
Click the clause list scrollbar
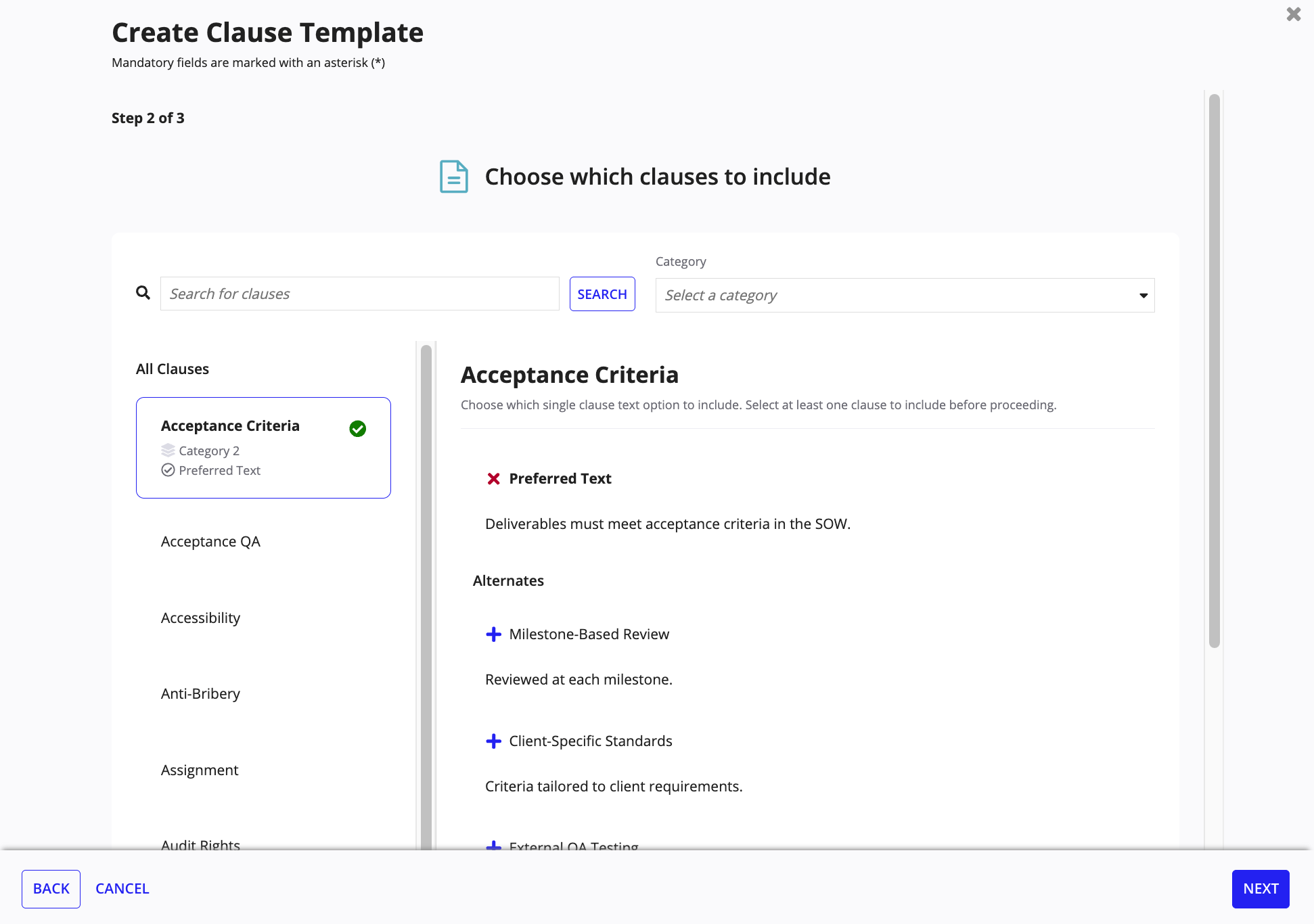pos(426,597)
